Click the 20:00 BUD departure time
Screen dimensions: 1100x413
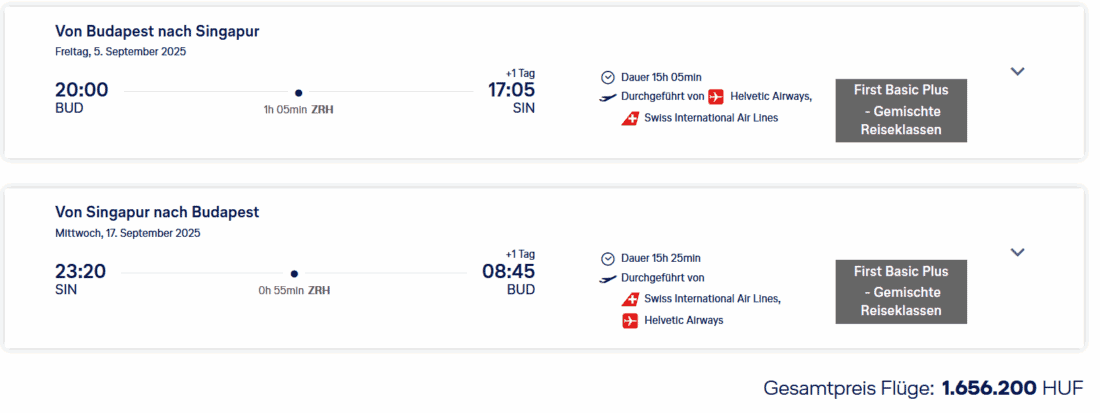82,90
